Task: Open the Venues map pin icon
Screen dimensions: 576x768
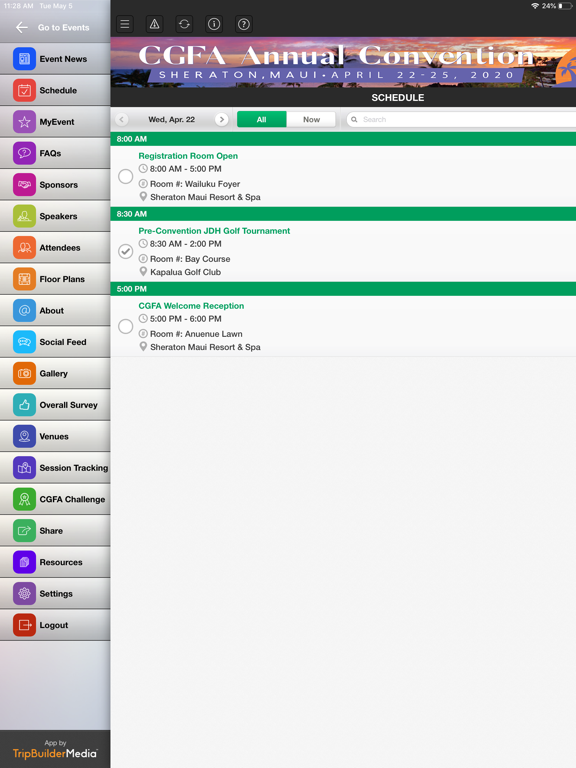Action: pyautogui.click(x=24, y=436)
